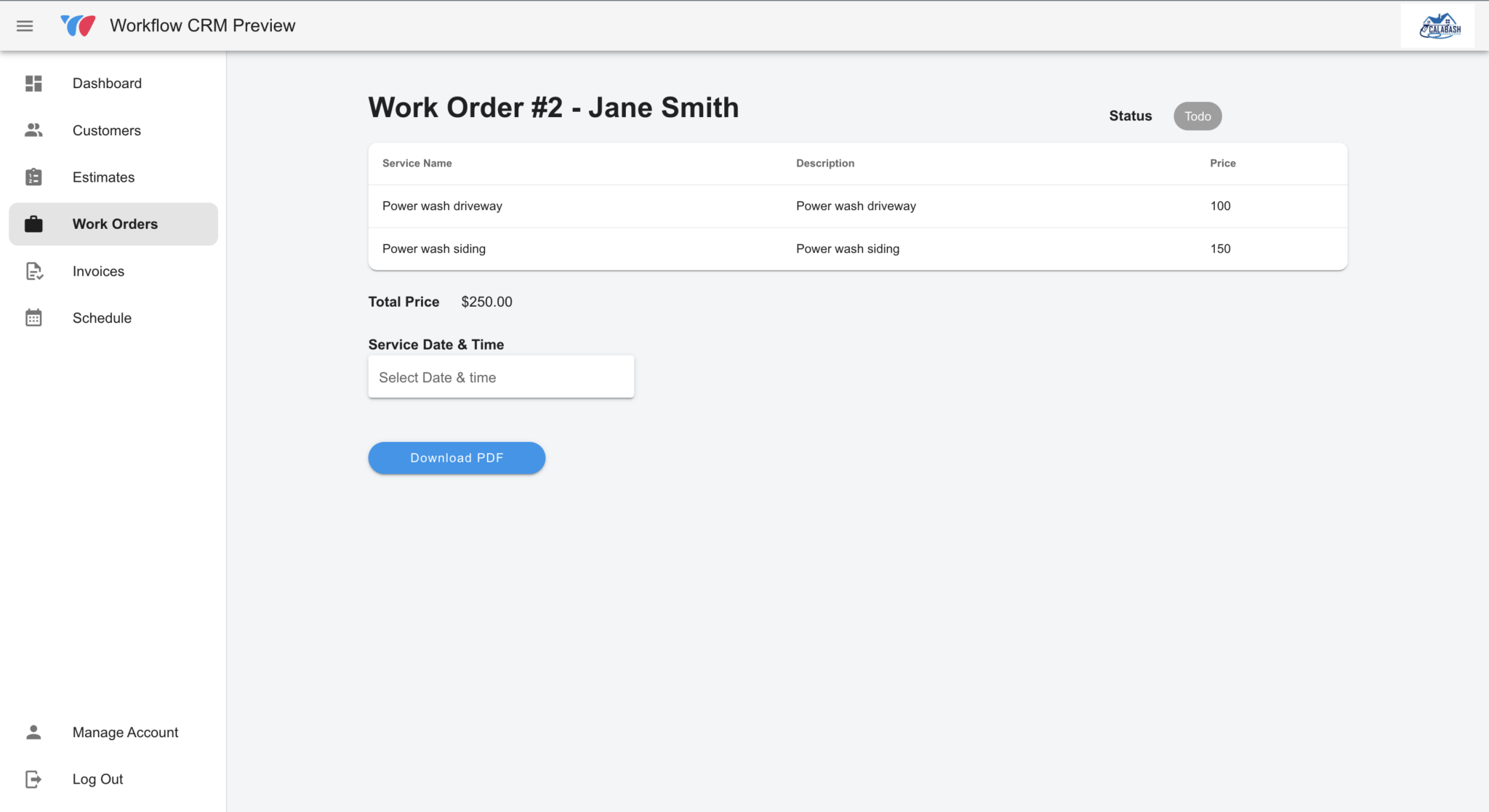Open the sidebar hamburger menu
This screenshot has width=1489, height=812.
(x=25, y=25)
